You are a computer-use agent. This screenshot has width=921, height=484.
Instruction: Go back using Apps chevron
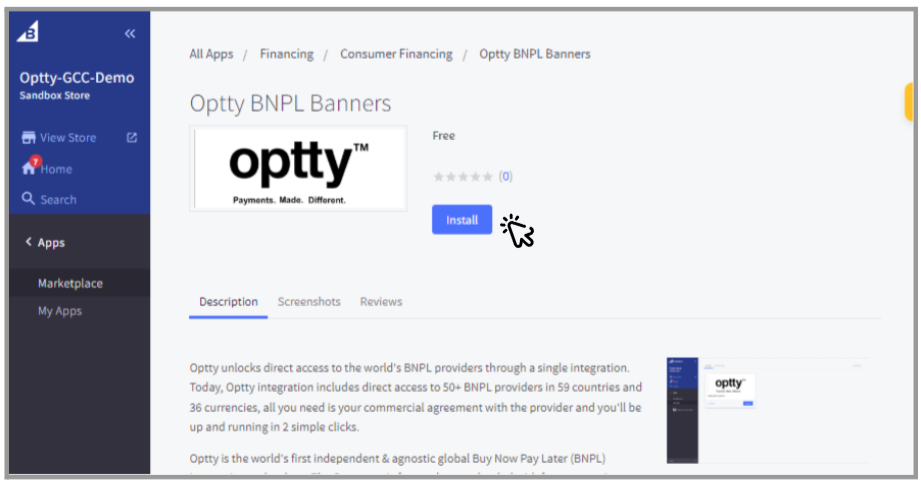click(28, 243)
